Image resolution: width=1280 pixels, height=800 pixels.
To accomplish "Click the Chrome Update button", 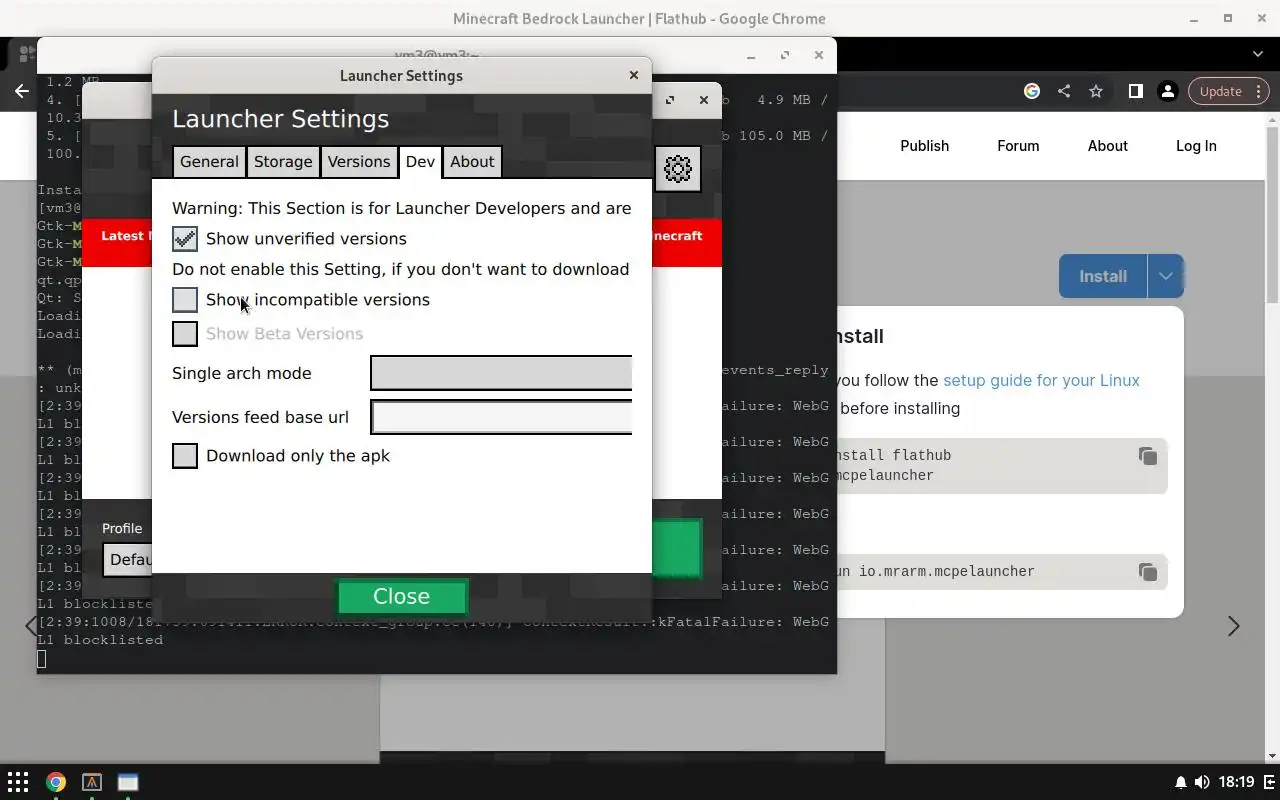I will 1220,91.
